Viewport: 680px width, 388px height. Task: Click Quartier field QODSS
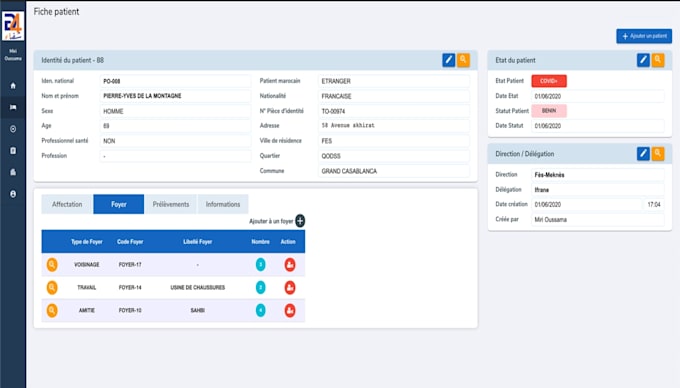click(394, 156)
